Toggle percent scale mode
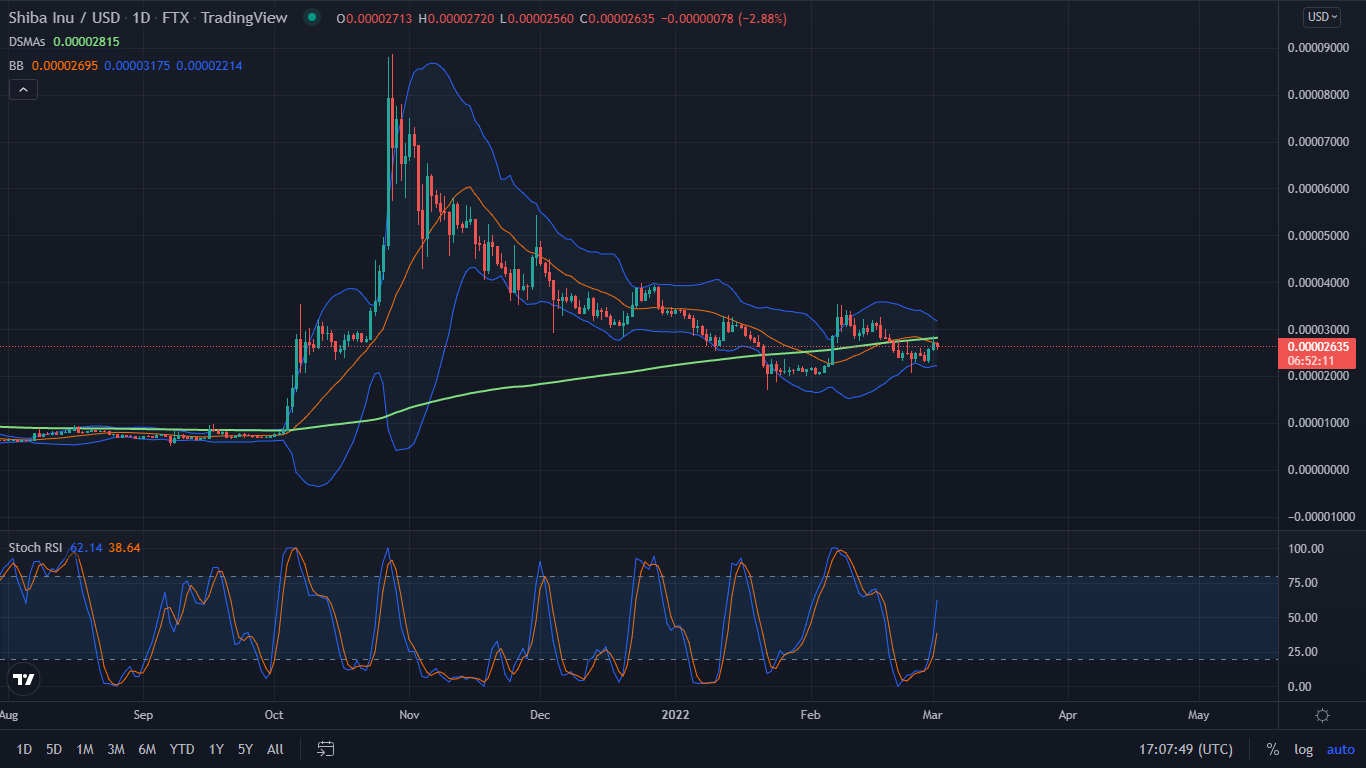 [x=1272, y=749]
